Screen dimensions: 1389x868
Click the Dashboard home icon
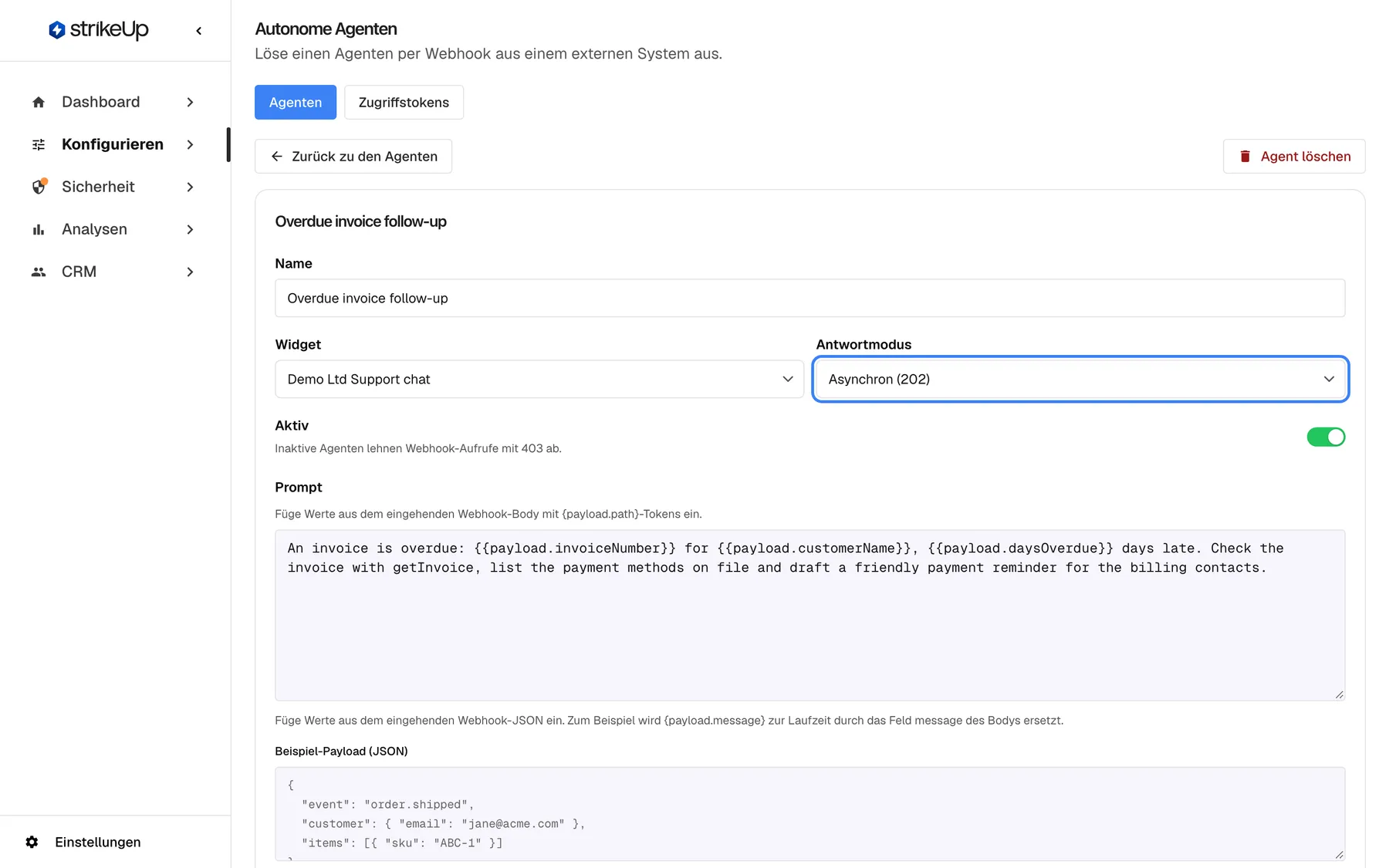[x=39, y=102]
